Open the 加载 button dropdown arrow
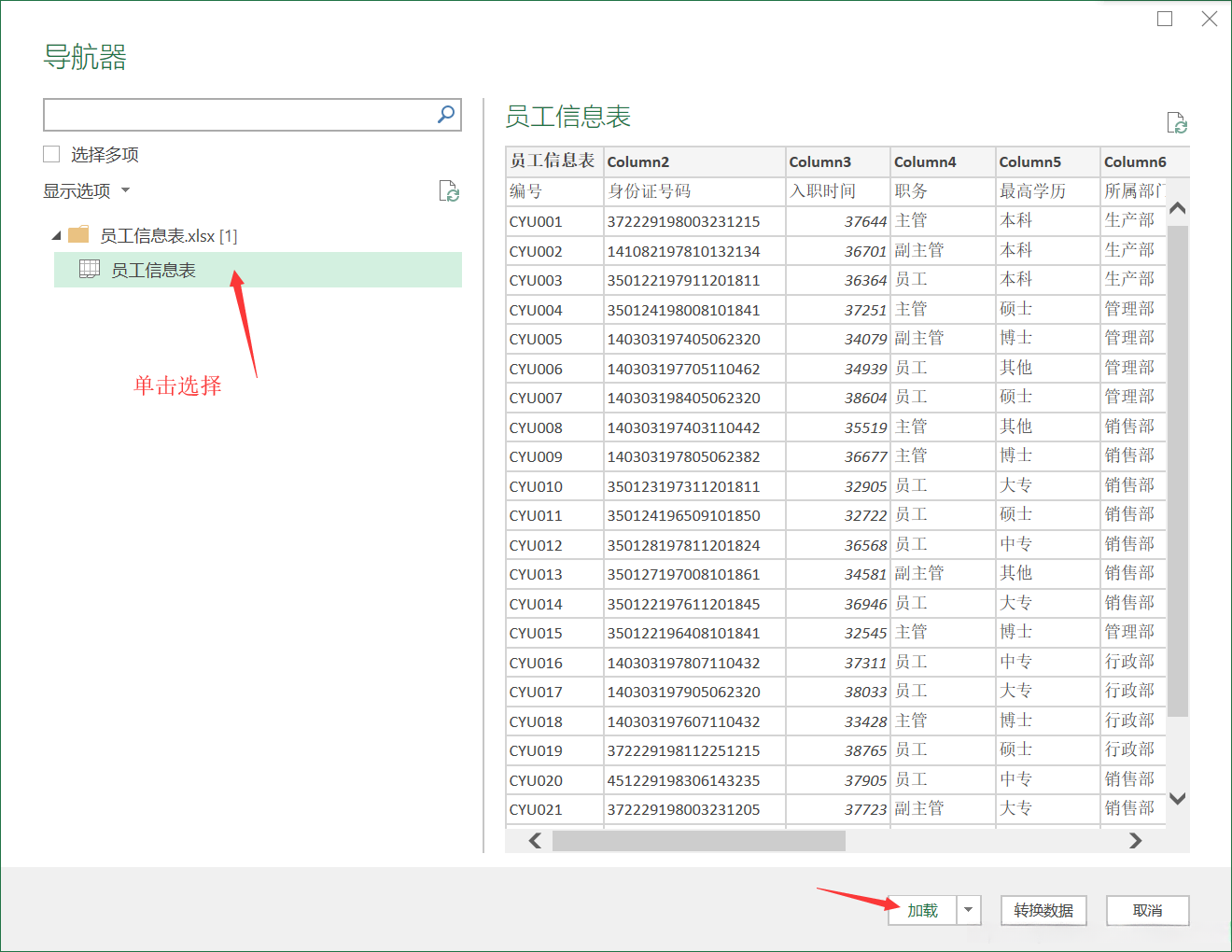 coord(969,910)
